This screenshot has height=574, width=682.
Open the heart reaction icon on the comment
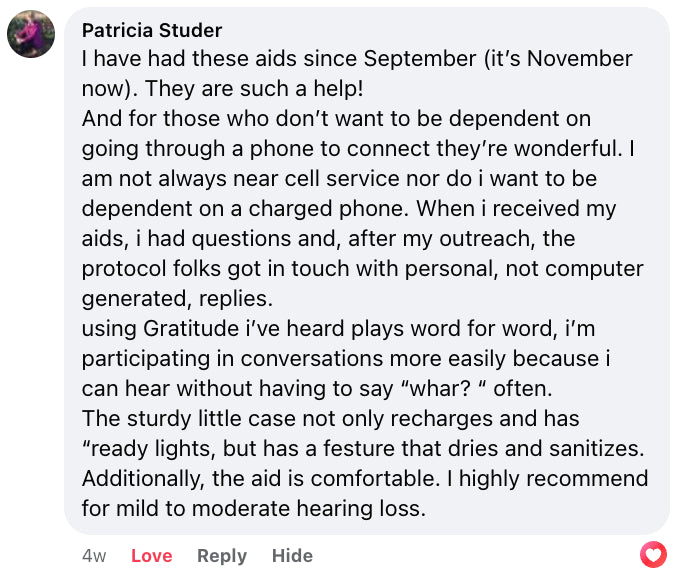click(652, 553)
